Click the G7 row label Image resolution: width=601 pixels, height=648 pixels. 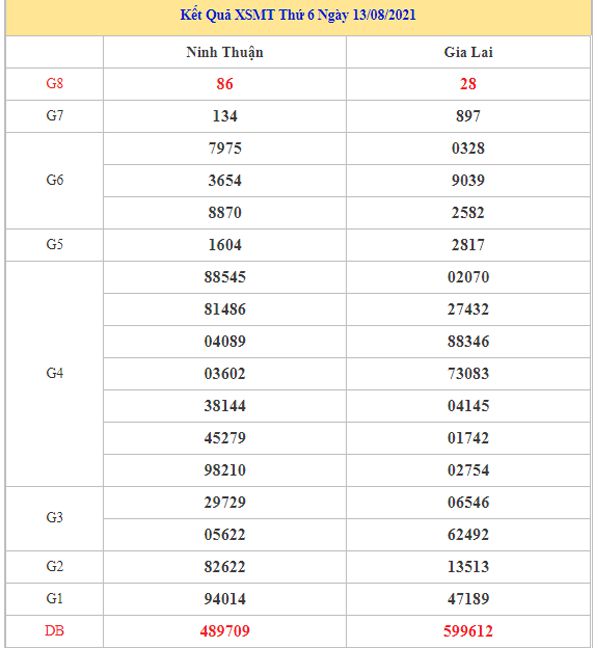55,116
